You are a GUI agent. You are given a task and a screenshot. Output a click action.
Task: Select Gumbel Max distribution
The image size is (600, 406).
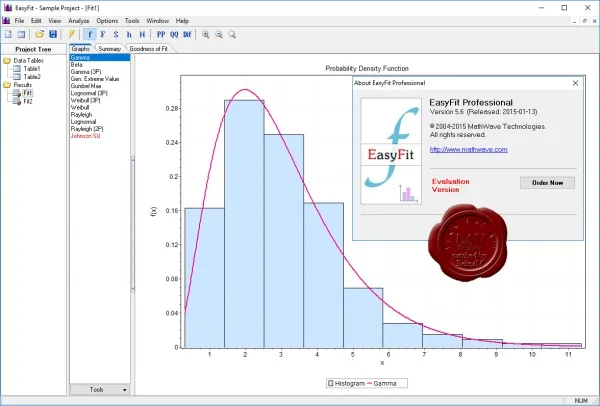pyautogui.click(x=100, y=86)
